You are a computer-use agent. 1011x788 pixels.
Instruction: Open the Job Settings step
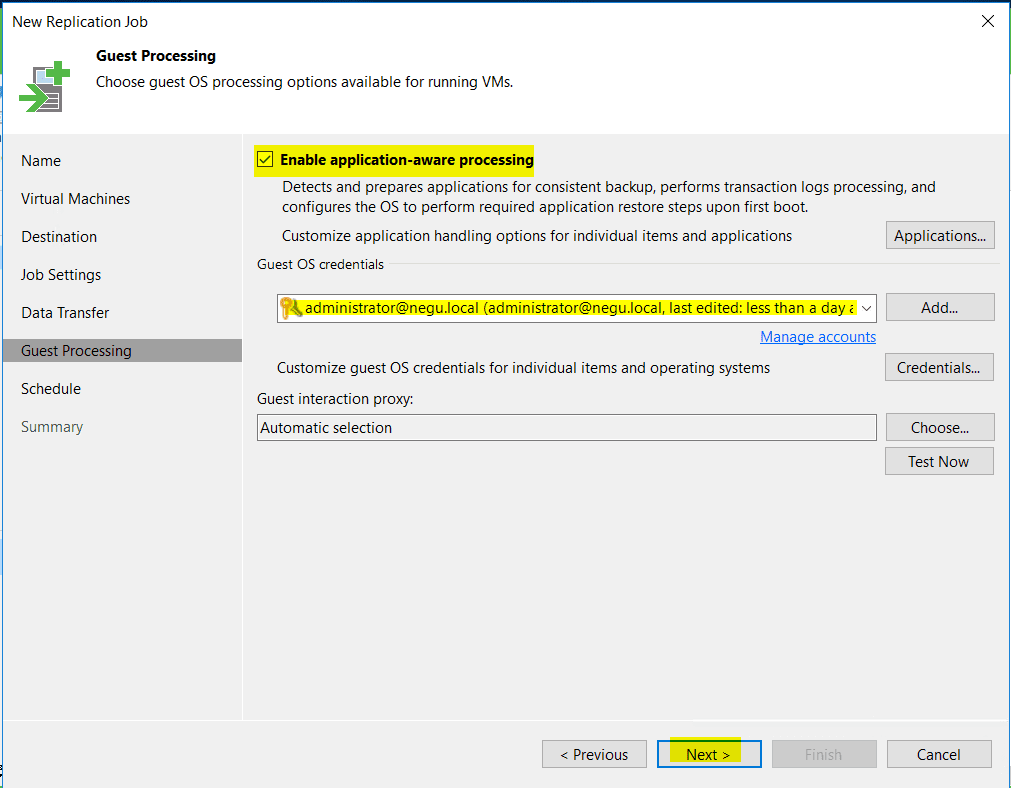click(60, 274)
